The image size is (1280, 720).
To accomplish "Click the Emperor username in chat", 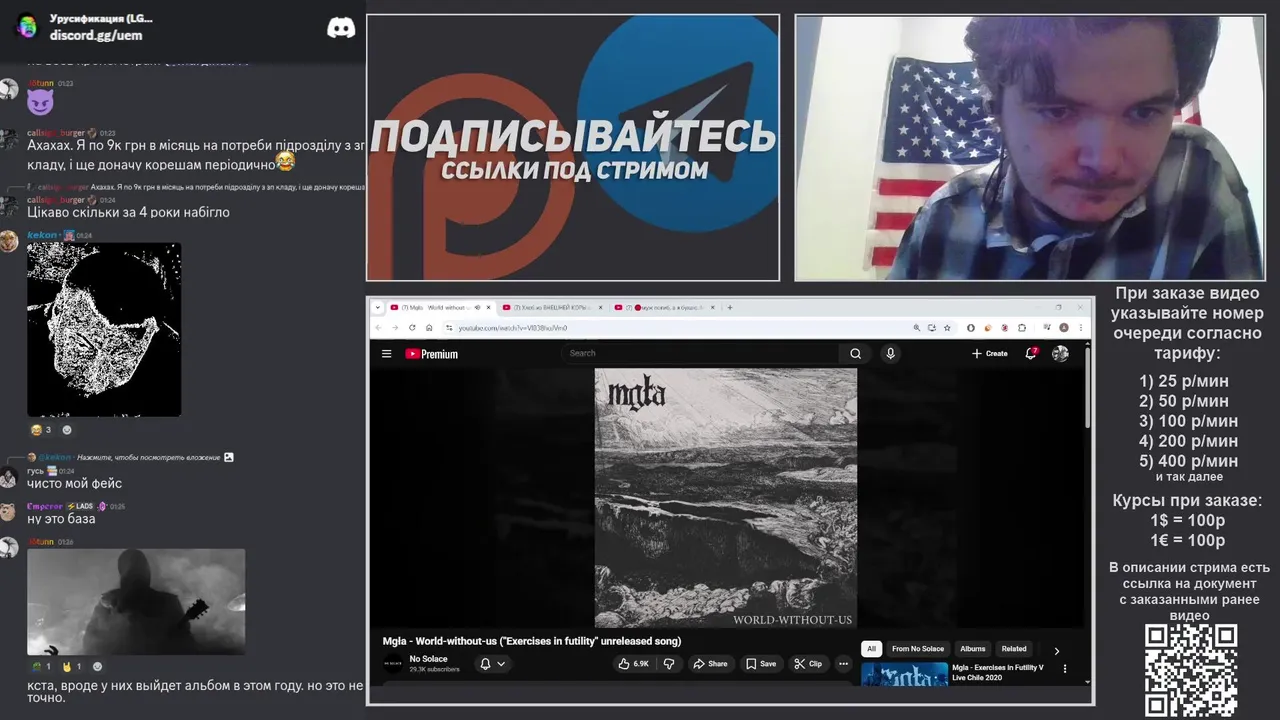I will pos(45,506).
